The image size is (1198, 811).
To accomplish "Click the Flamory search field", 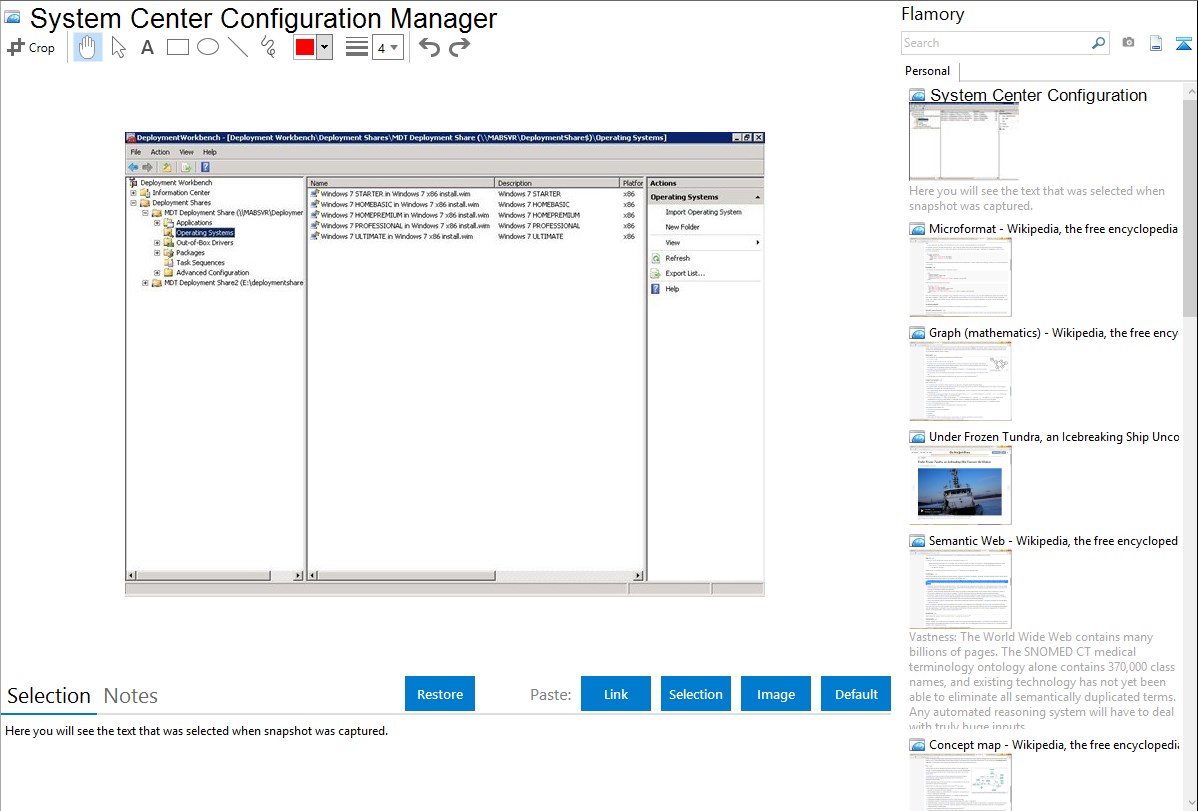I will (996, 43).
